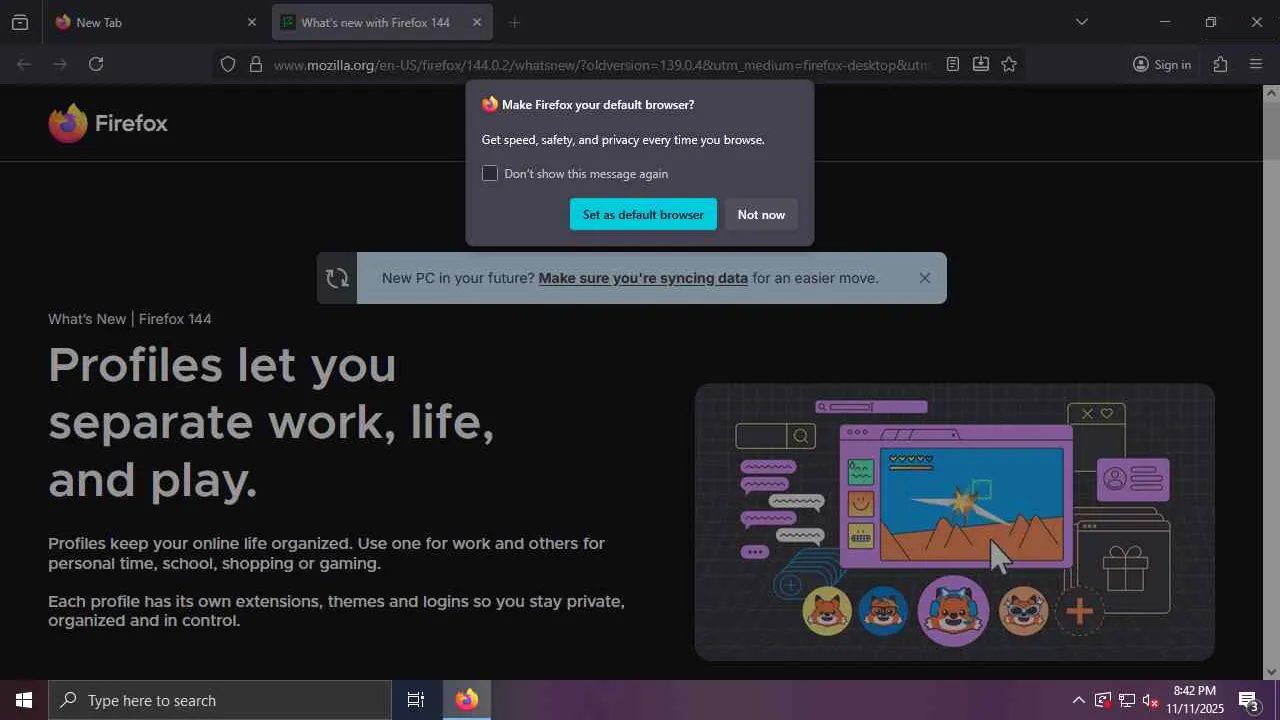Open a new tab with the plus button
Image resolution: width=1280 pixels, height=720 pixels.
[x=514, y=22]
